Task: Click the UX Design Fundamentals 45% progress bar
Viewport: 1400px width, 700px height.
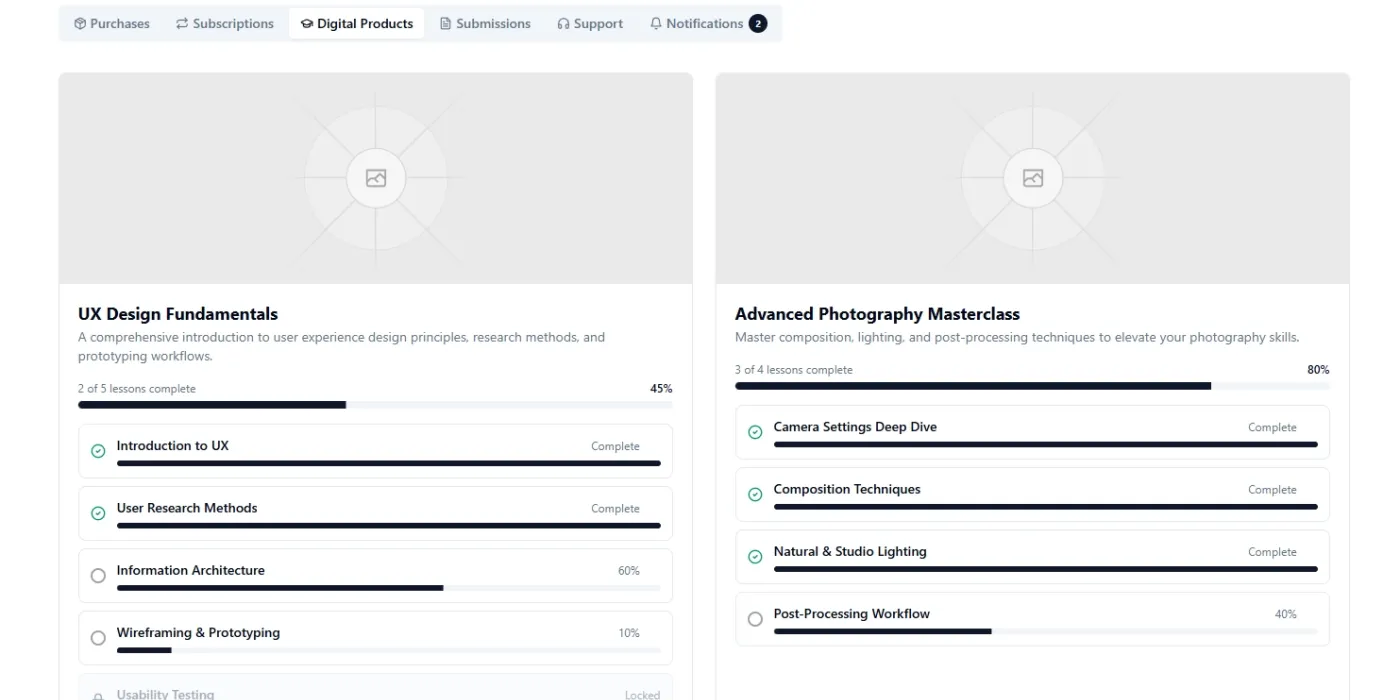Action: coord(375,405)
